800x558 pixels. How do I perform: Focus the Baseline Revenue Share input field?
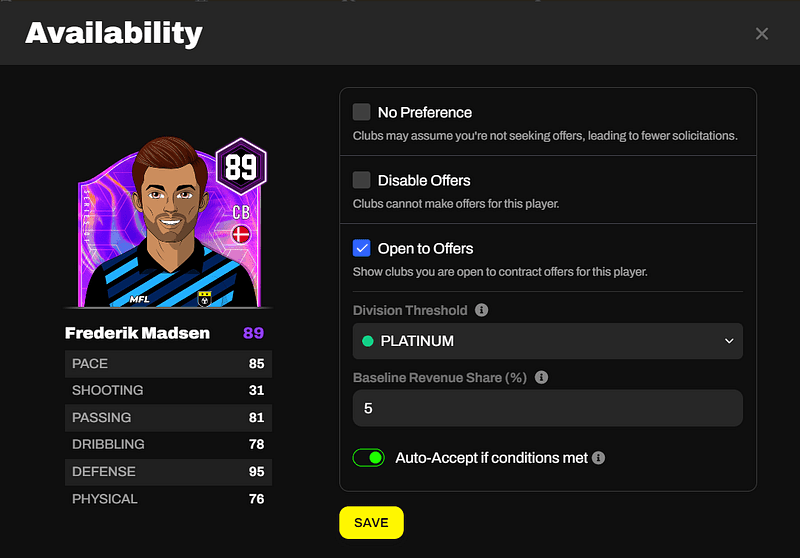(547, 408)
